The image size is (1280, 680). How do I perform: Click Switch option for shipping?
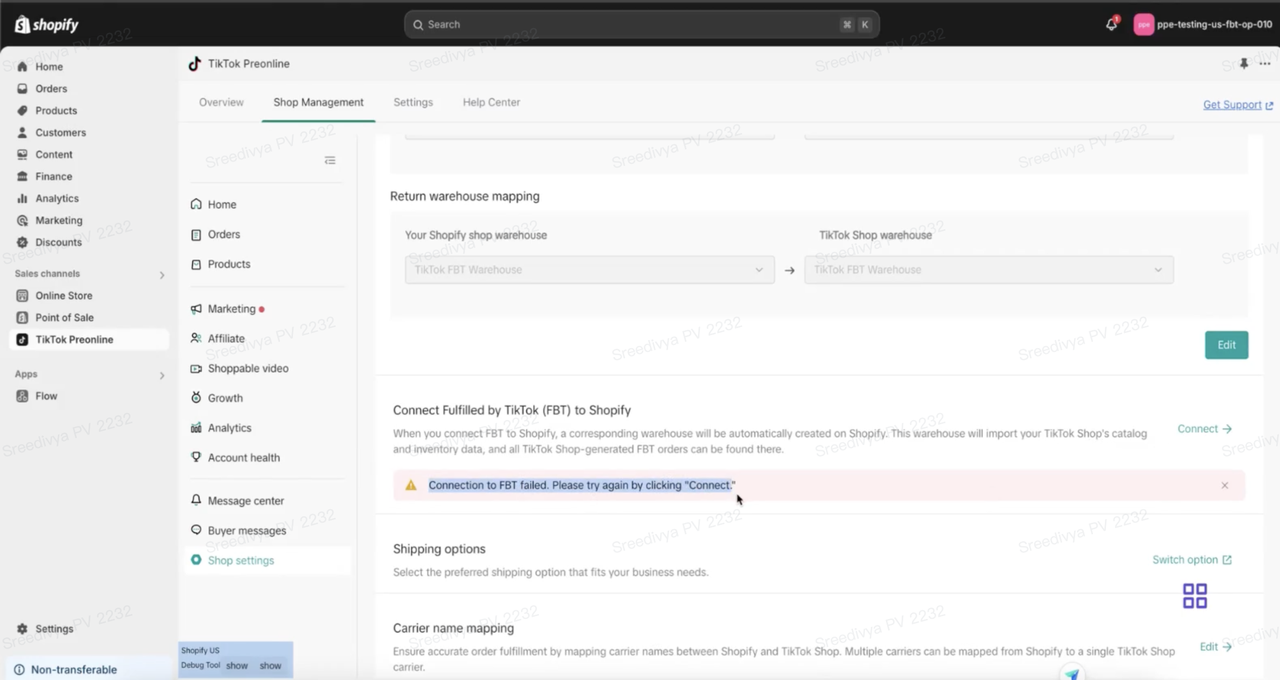tap(1191, 560)
